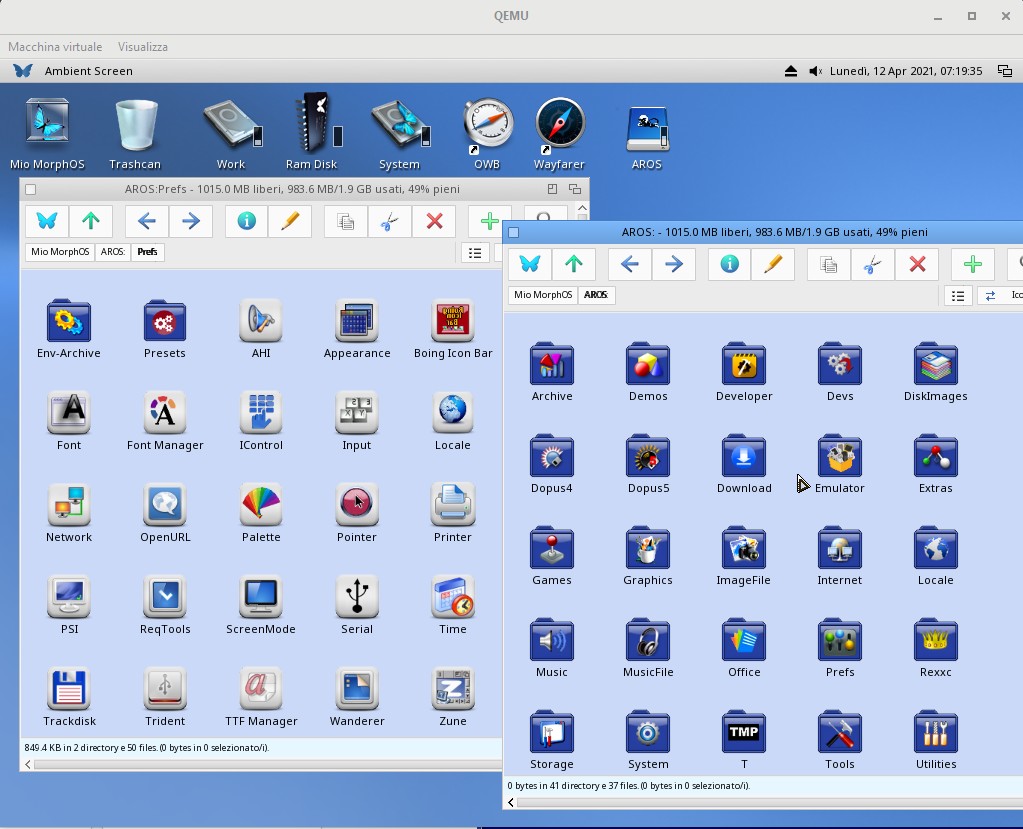Click the pencil rename icon in AROS window

773,264
